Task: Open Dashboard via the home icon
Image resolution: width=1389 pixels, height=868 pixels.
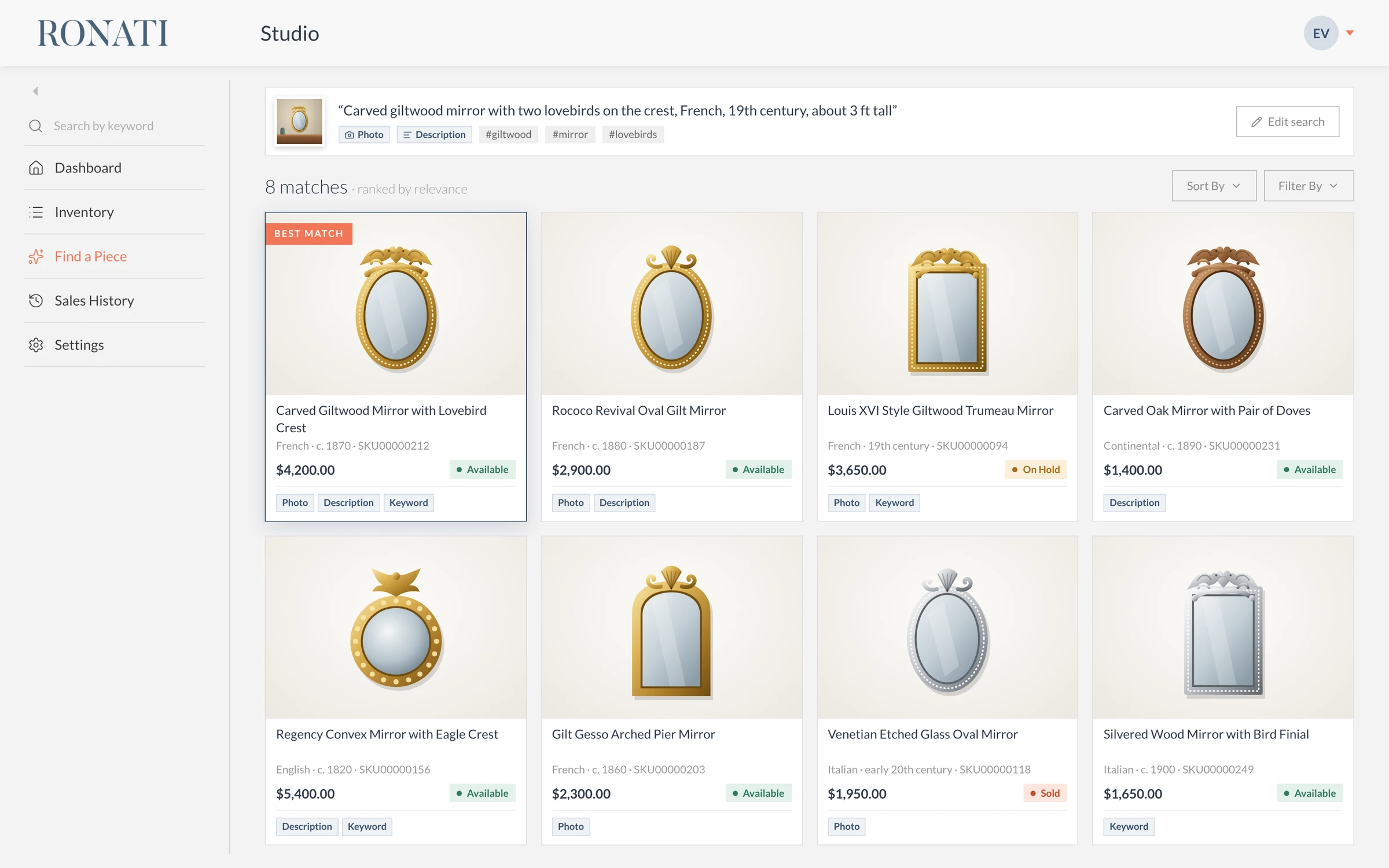Action: pyautogui.click(x=36, y=168)
